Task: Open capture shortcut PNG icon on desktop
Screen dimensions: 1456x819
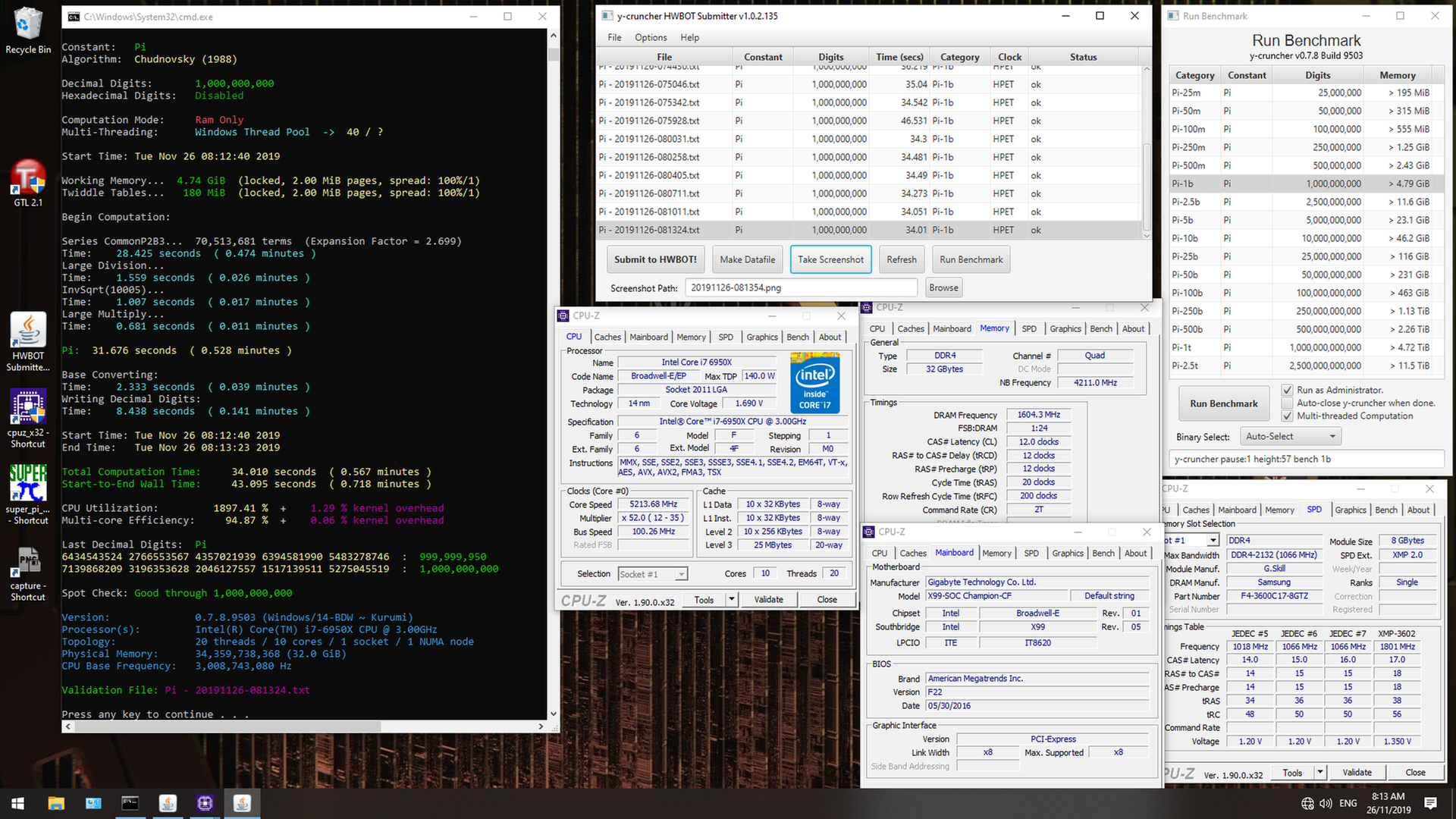Action: click(28, 574)
